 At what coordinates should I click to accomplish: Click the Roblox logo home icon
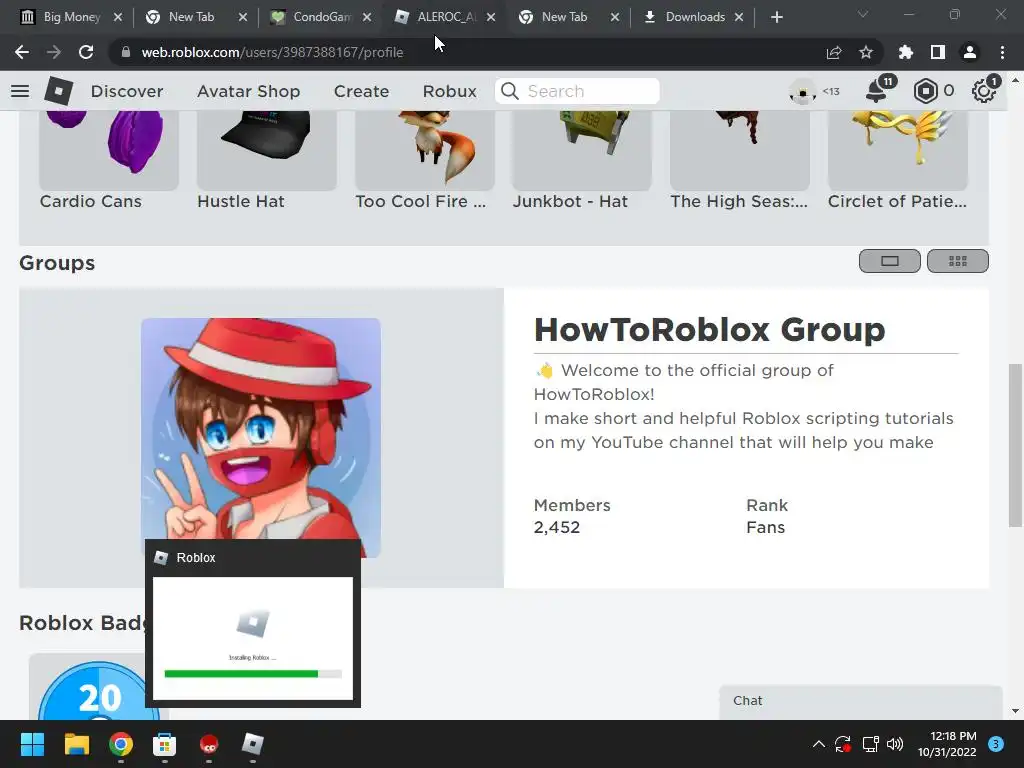pyautogui.click(x=58, y=91)
